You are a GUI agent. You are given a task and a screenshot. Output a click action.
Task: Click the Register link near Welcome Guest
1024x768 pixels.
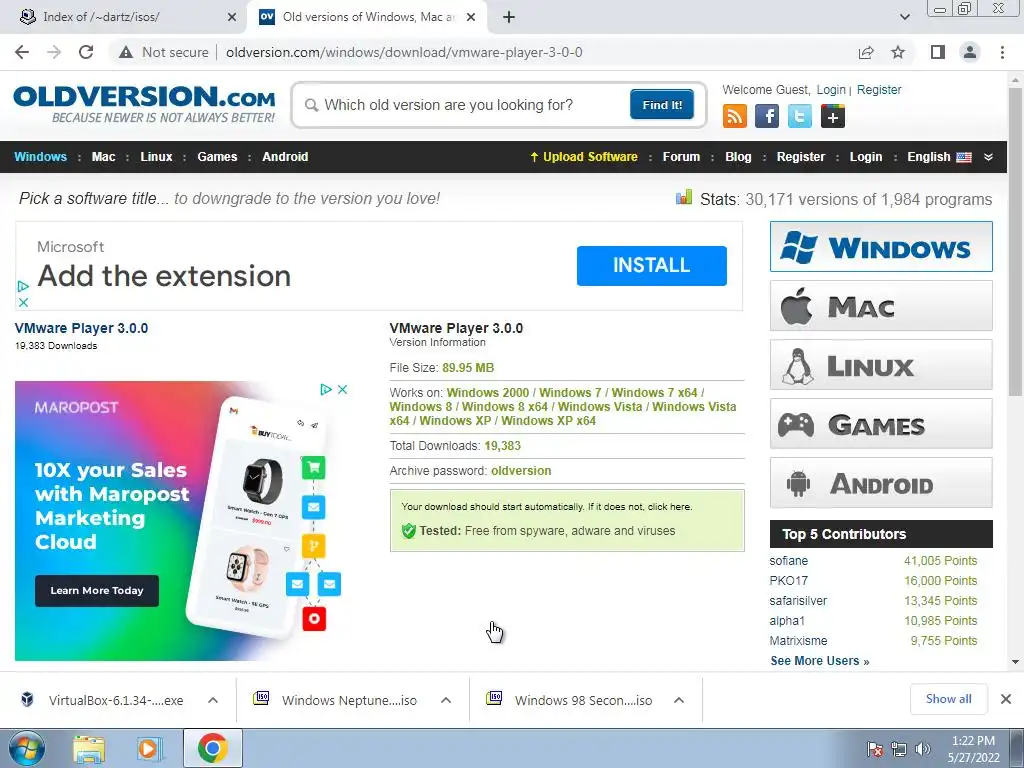coord(879,89)
